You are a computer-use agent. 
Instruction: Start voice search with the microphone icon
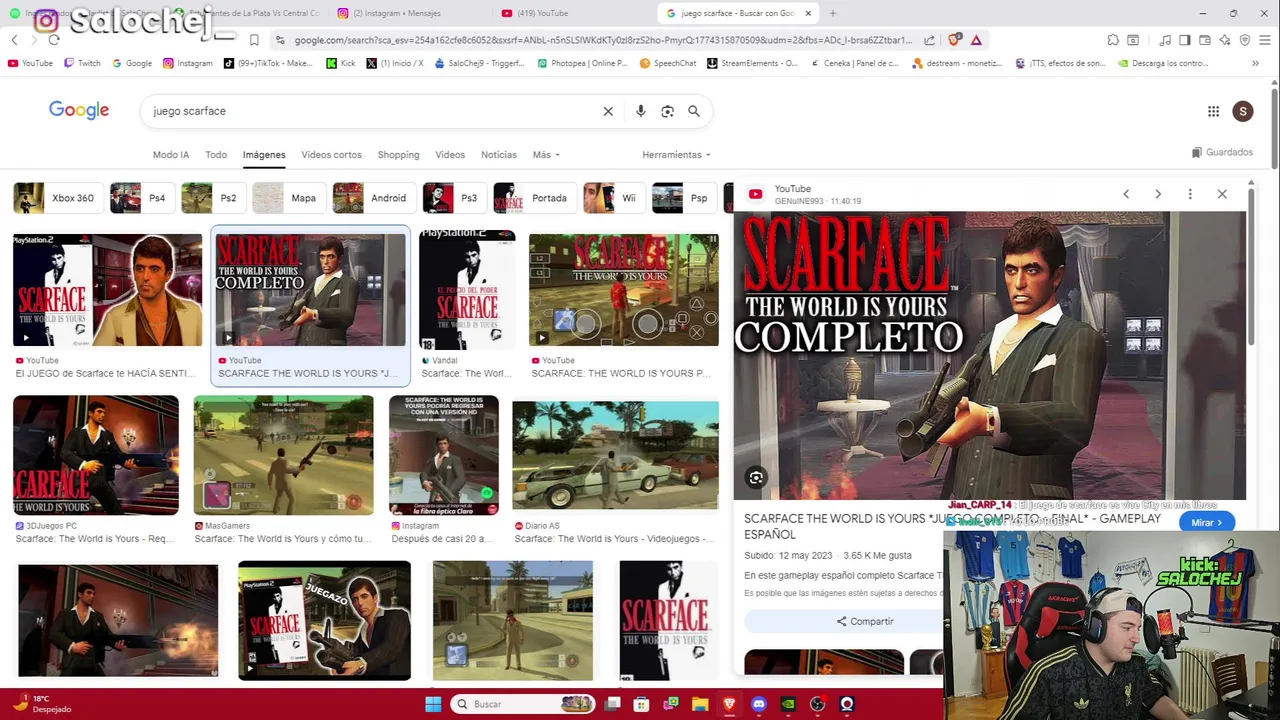(x=641, y=111)
